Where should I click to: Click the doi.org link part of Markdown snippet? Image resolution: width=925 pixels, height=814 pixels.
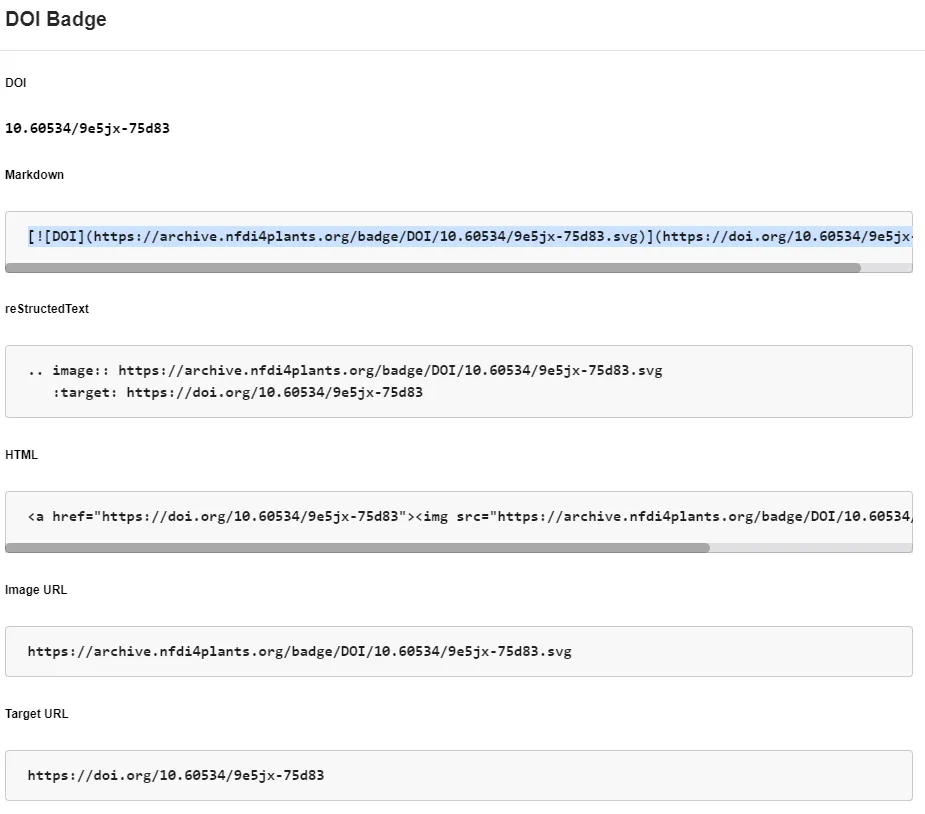(785, 237)
